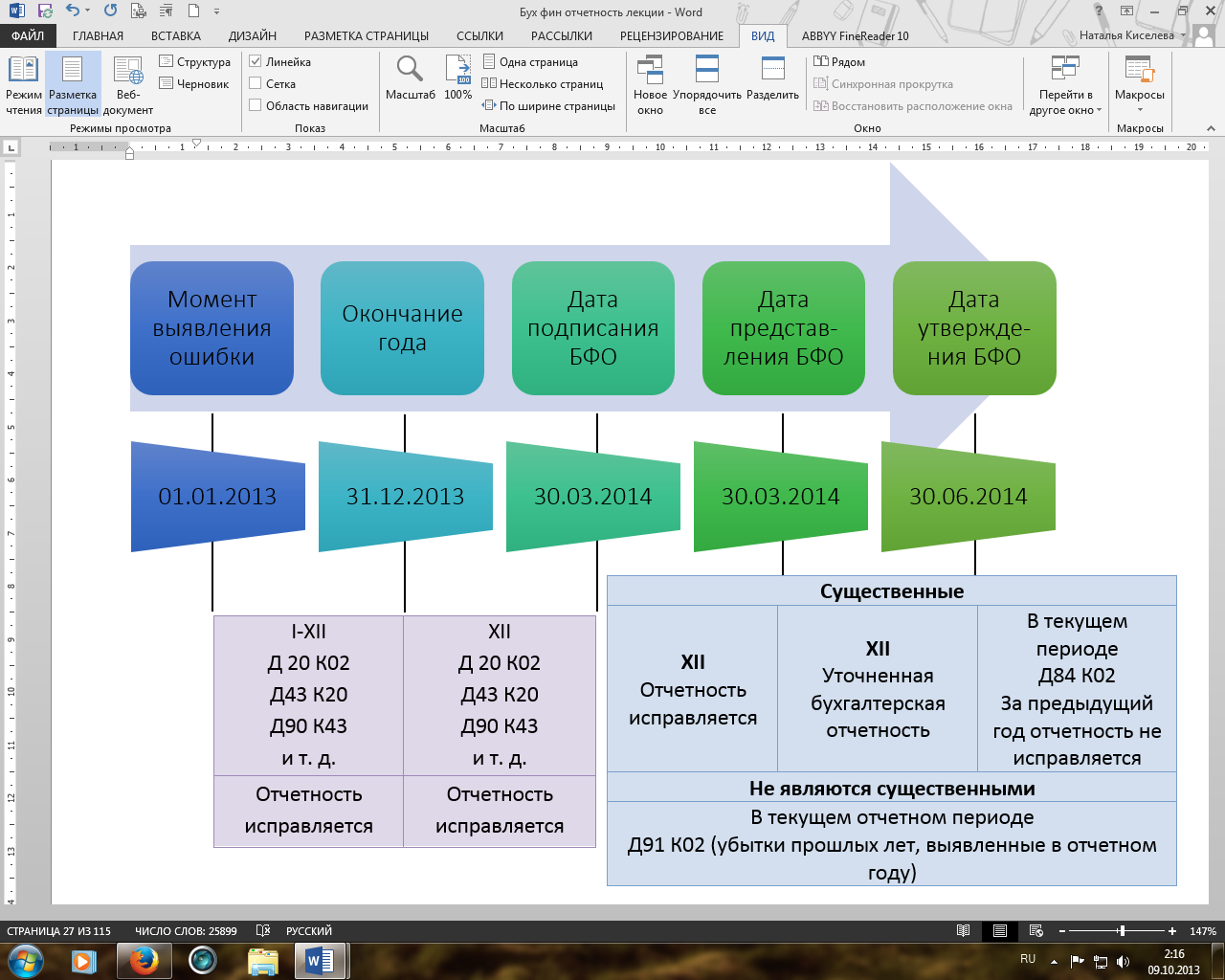Select the shape Момент выявления ошибки
Screen dimensions: 1225x980
coord(212,327)
